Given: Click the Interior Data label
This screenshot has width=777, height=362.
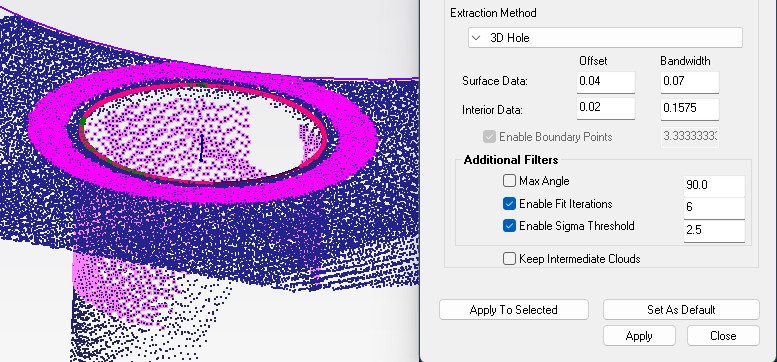Looking at the screenshot, I should tap(492, 109).
